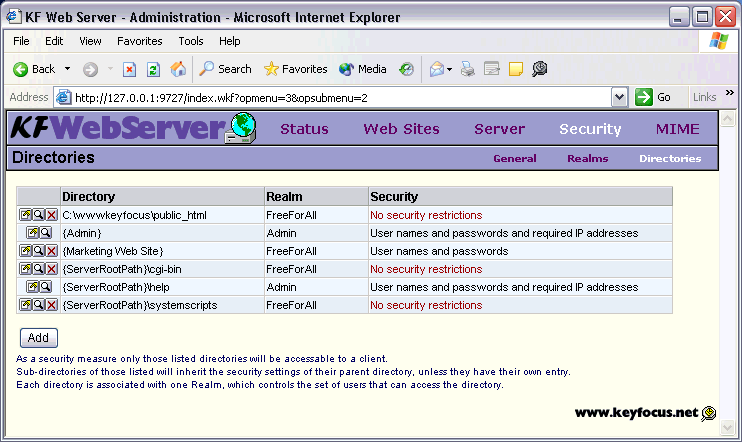
Task: Click the {Marketing Web Site} directory name
Action: 113,251
